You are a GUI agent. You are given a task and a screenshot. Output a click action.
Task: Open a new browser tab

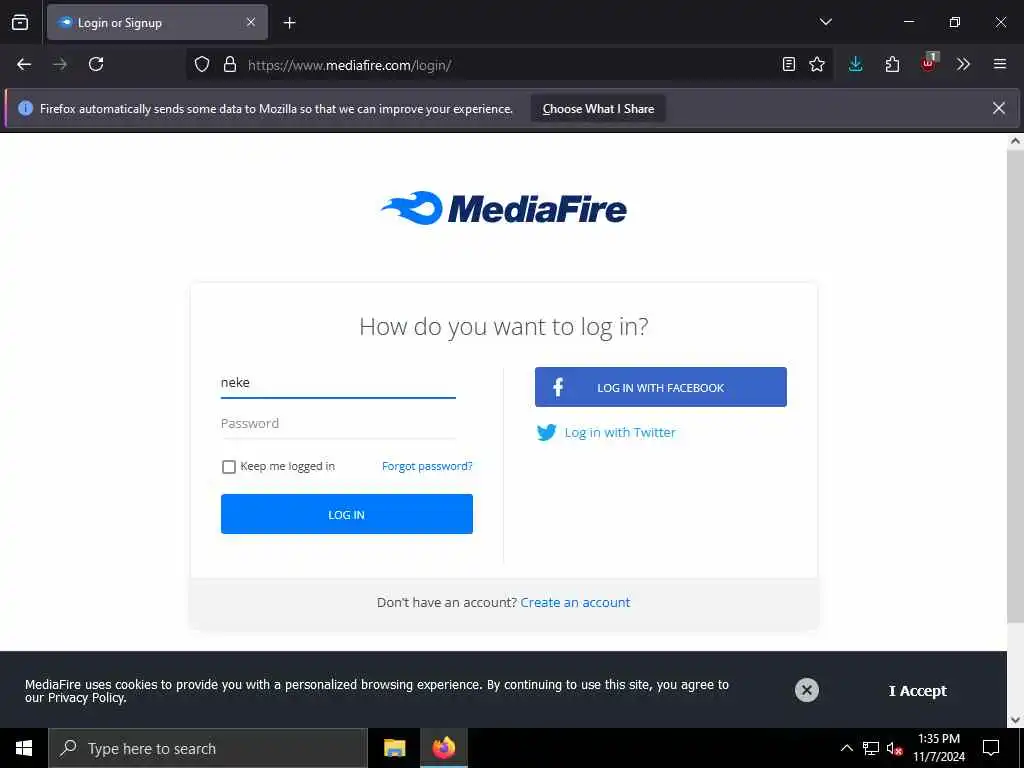289,23
